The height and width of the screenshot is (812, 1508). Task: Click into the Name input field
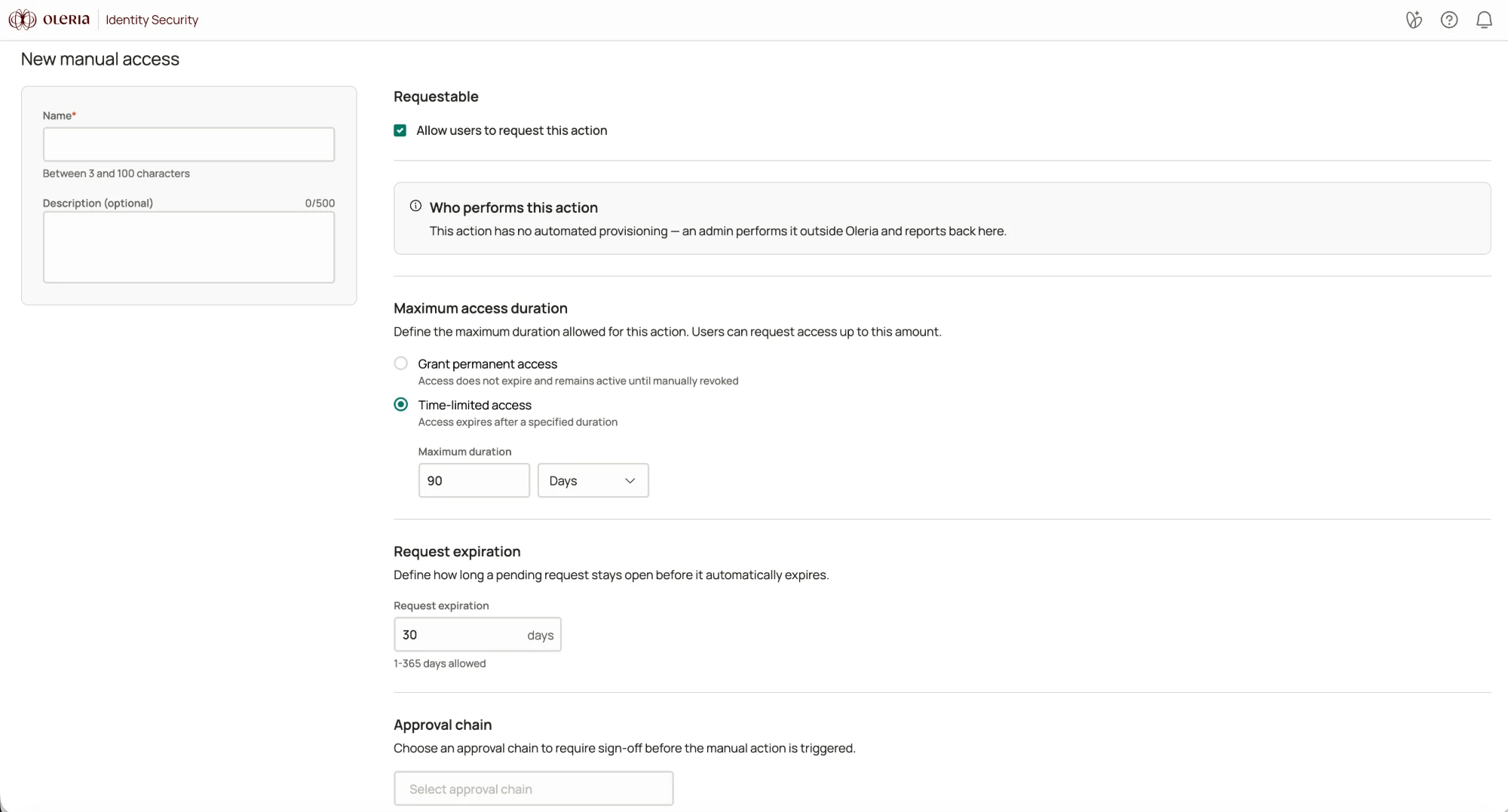click(188, 144)
